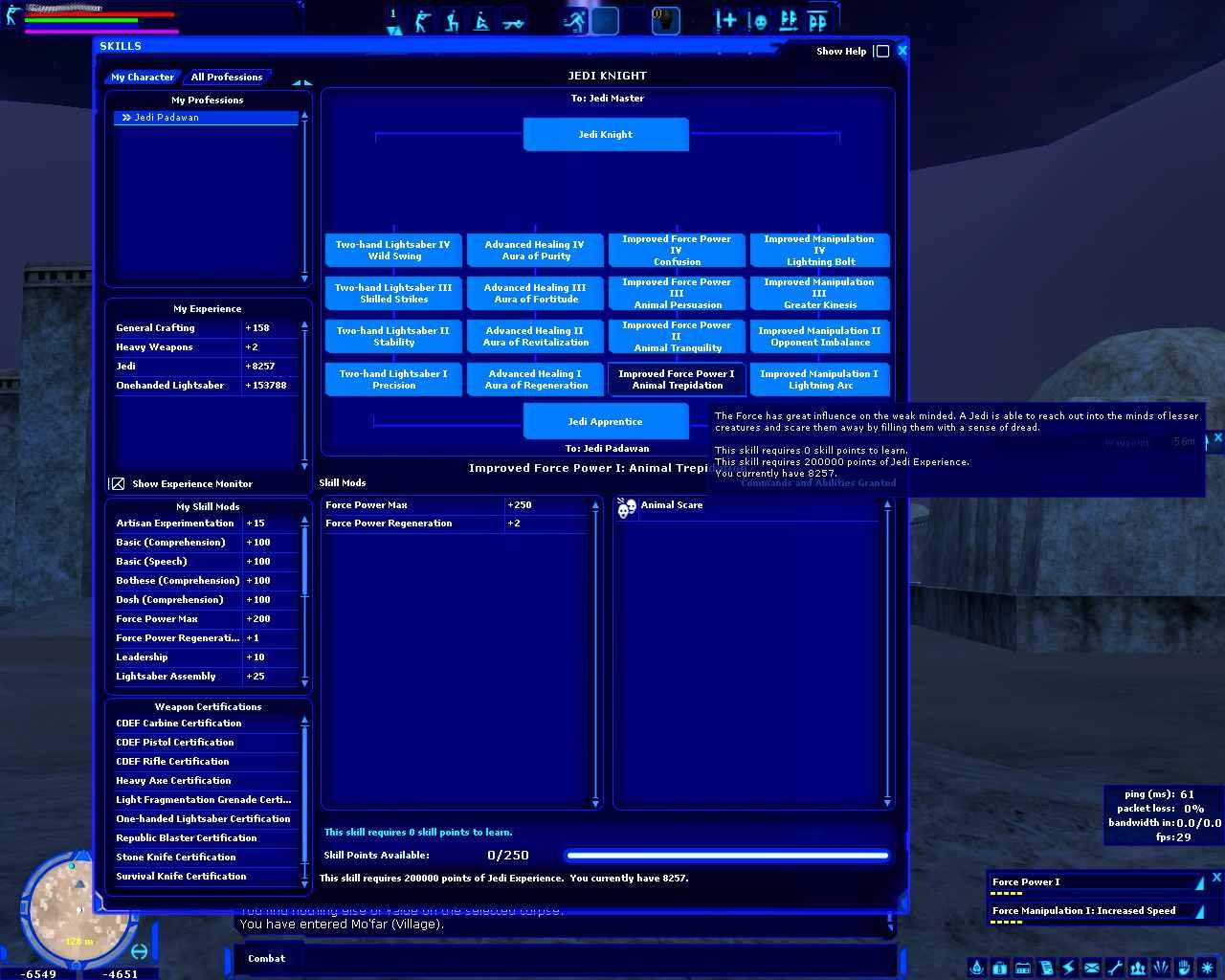Viewport: 1225px width, 980px height.
Task: Select the Jedi Apprentice skill box
Action: [606, 421]
